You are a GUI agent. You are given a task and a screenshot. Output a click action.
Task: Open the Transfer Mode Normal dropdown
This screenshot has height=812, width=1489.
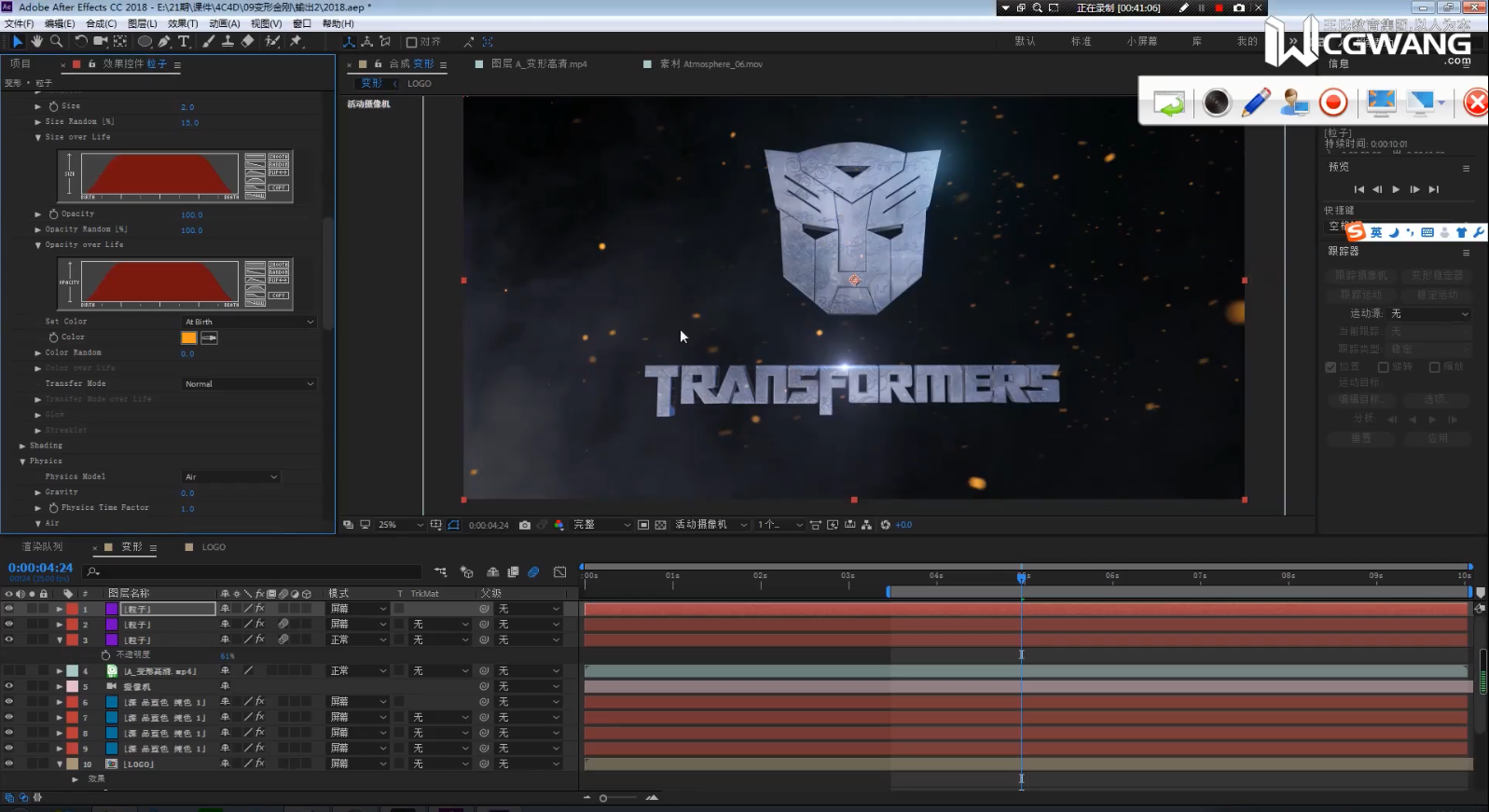[249, 384]
